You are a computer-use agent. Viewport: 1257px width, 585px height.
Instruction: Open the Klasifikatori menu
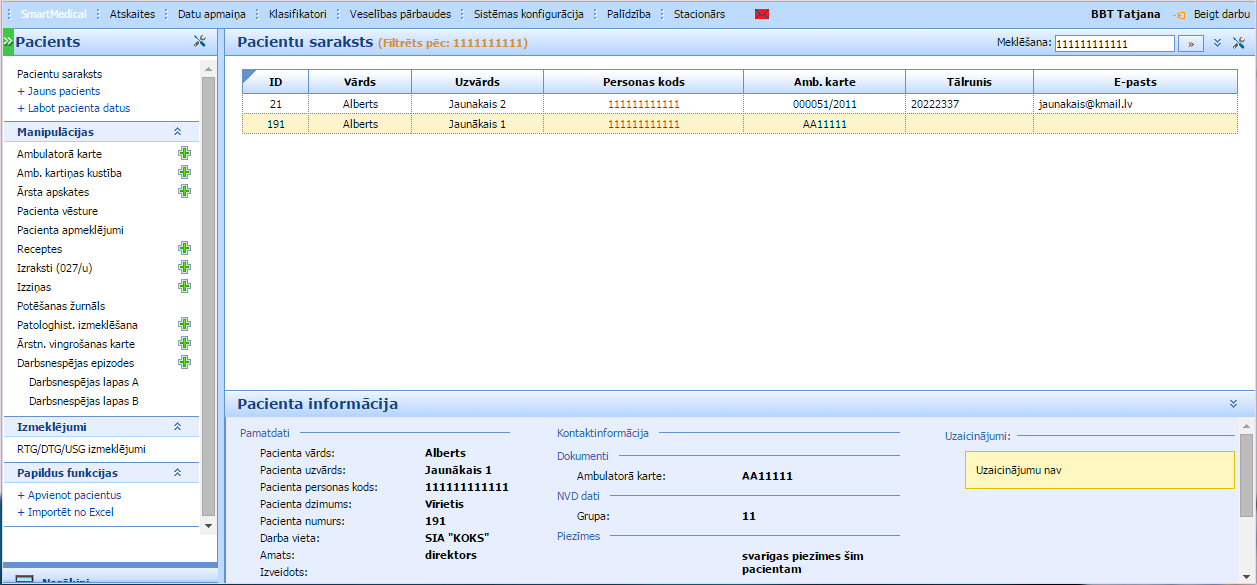tap(297, 15)
